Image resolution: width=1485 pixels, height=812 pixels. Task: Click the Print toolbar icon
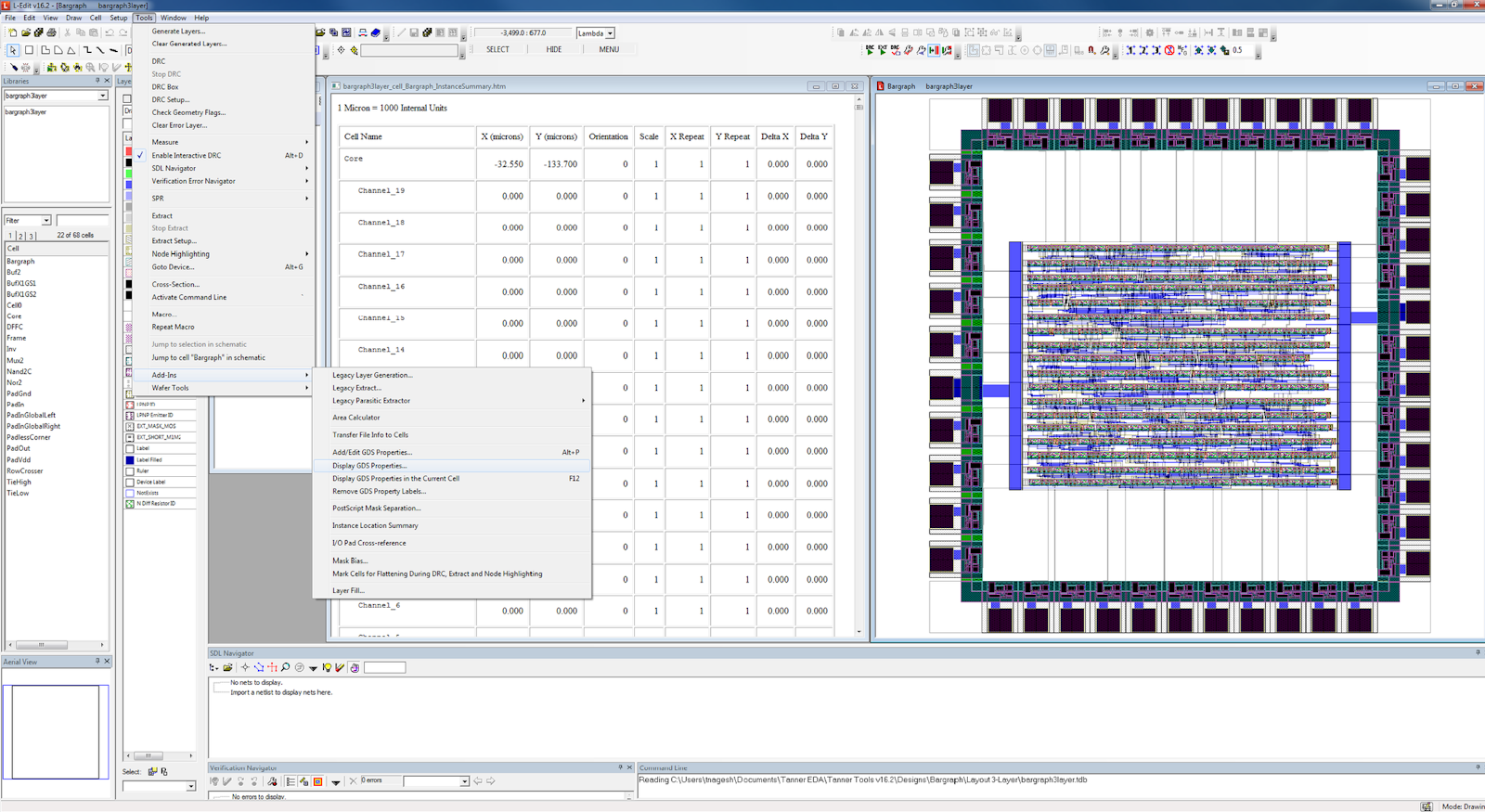pyautogui.click(x=51, y=32)
